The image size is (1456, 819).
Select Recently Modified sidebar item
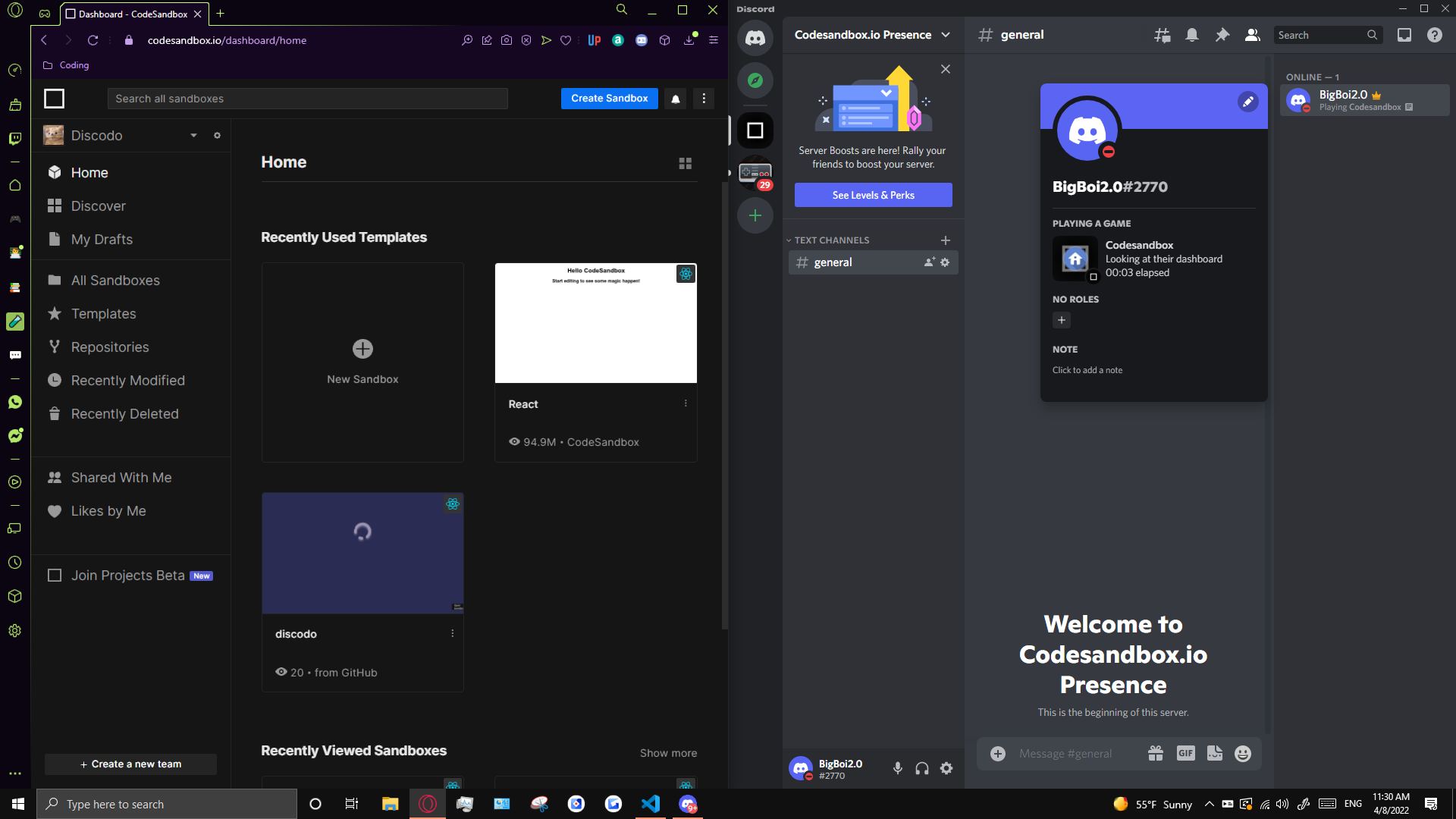pyautogui.click(x=127, y=381)
